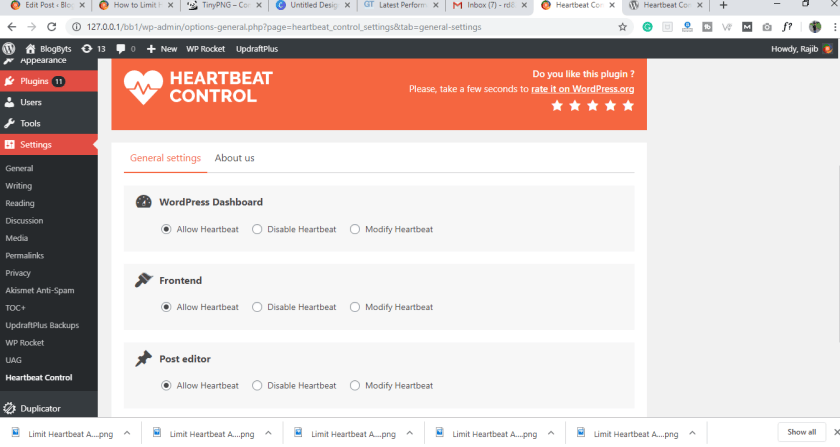This screenshot has width=840, height=447.
Task: Open the Howdy, Rajib account menu
Action: [801, 49]
